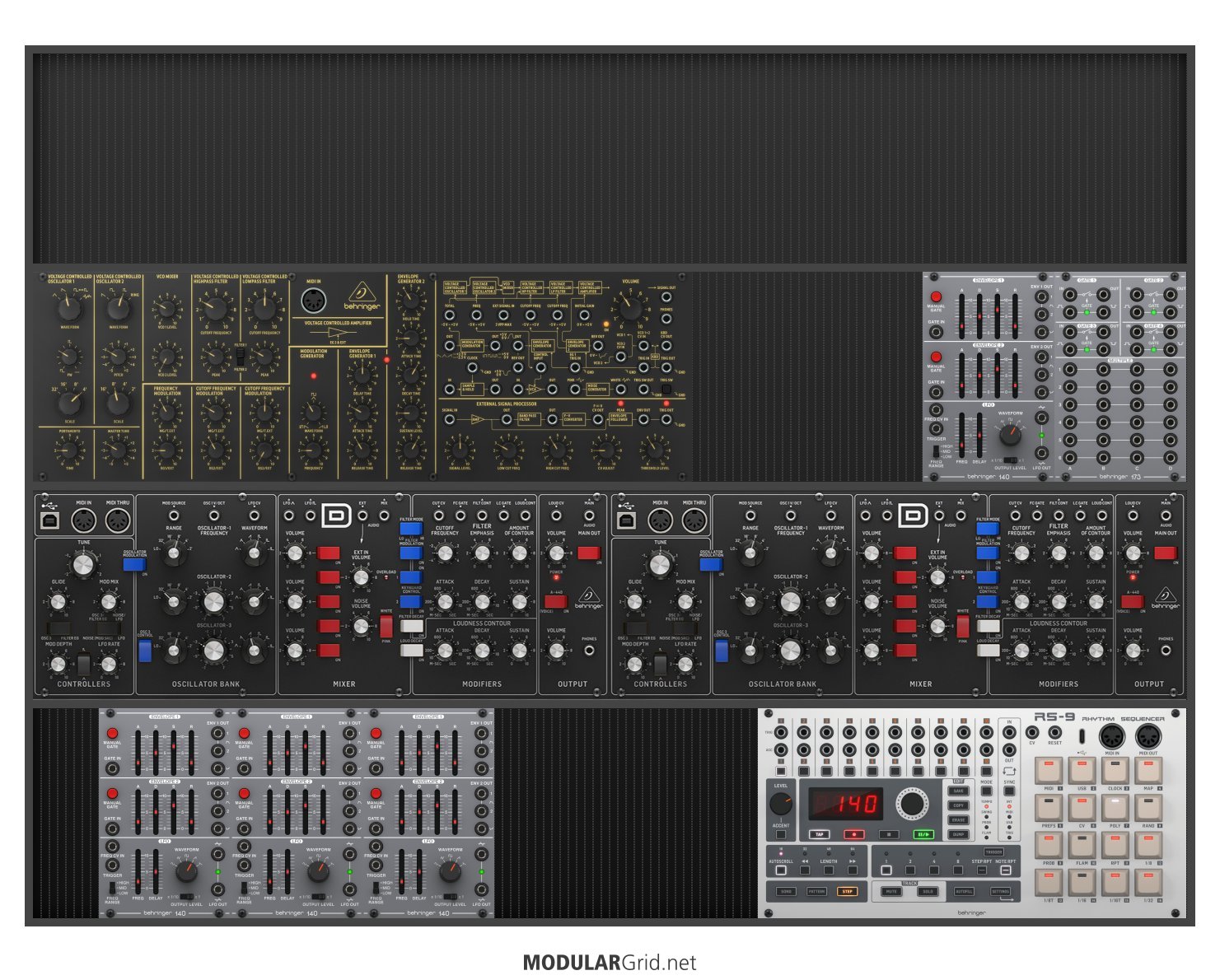
Task: Click the Oscillator 1 WAVE FORM knob on black-gold synth
Action: point(68,308)
